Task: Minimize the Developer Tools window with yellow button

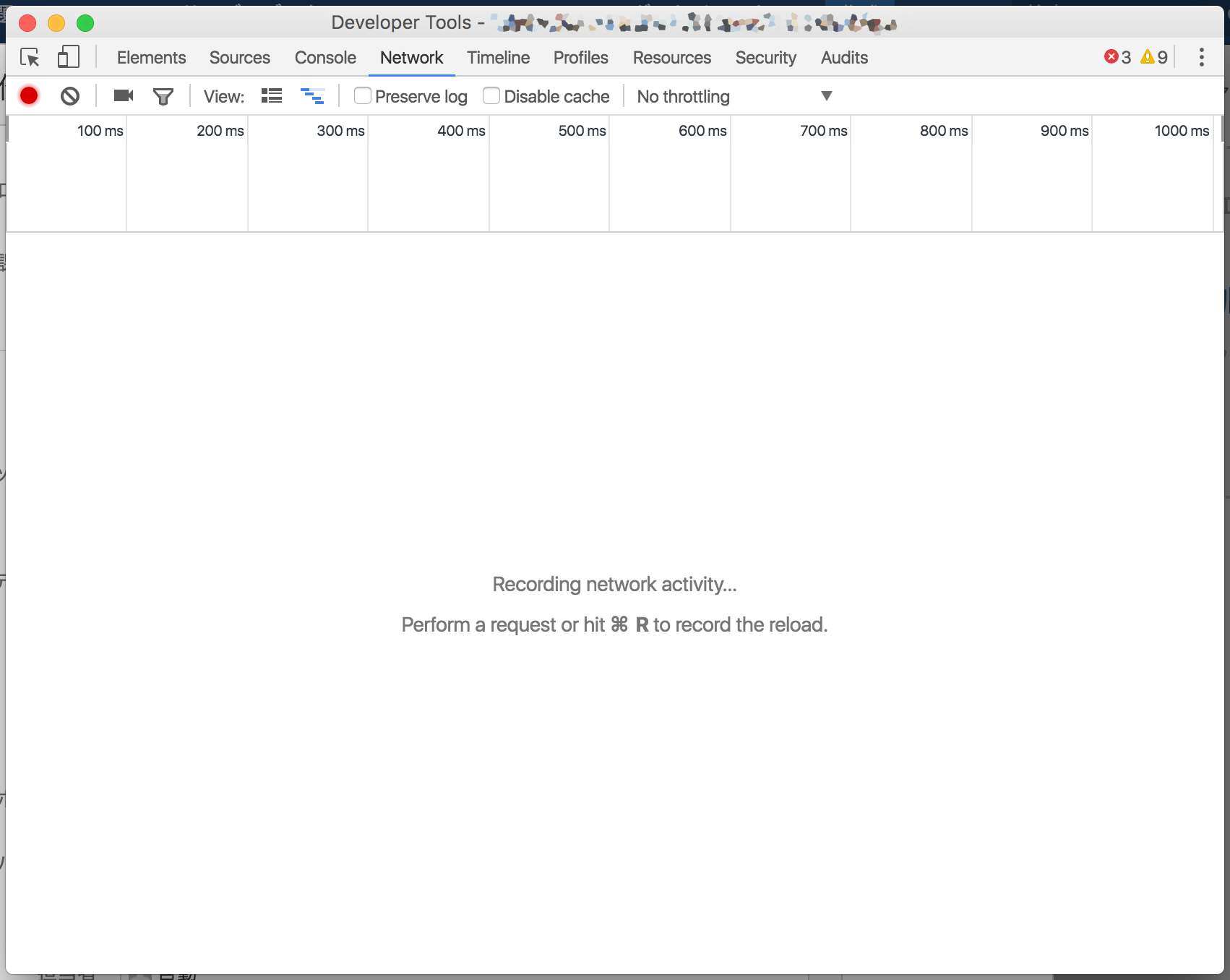Action: 56,23
